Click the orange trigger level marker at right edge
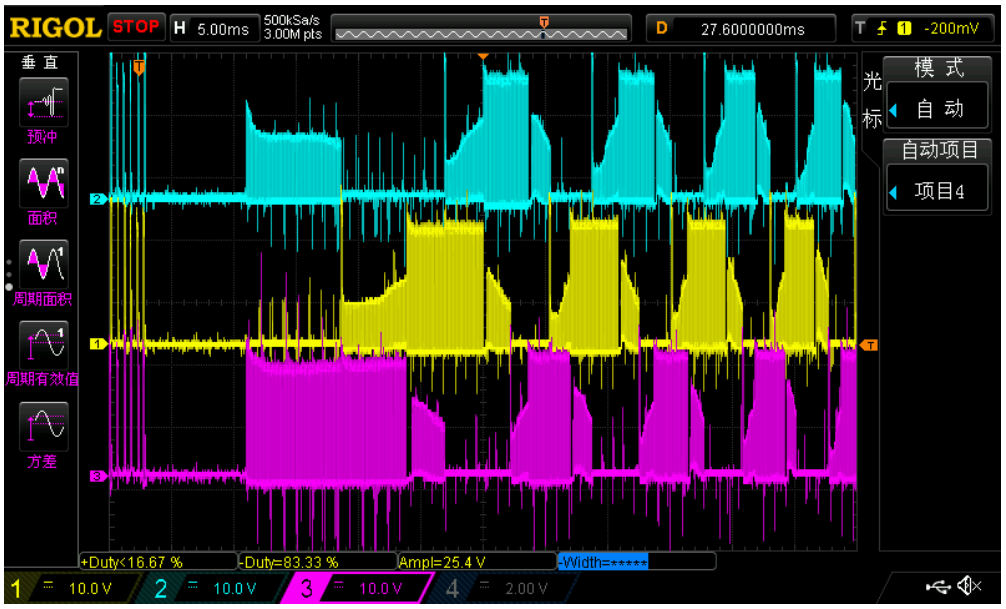This screenshot has height=609, width=1006. coord(868,345)
